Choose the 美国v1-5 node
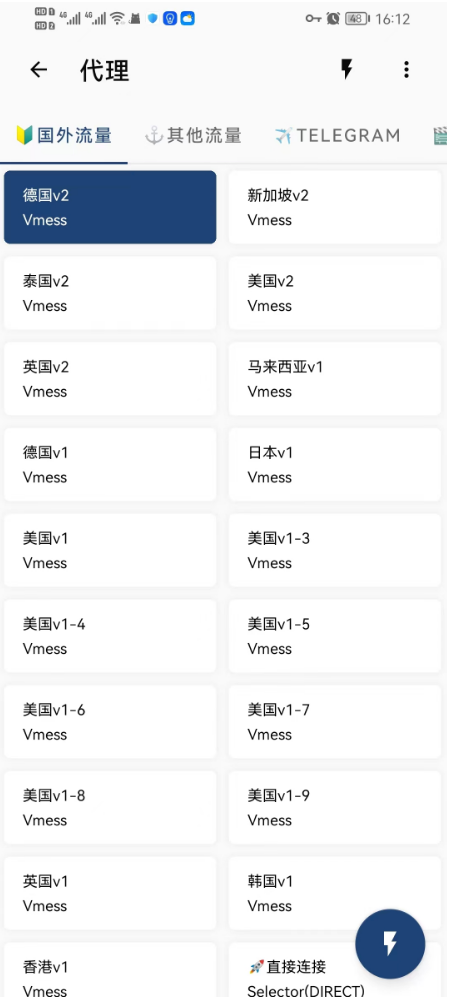The height and width of the screenshot is (997, 449). coord(335,636)
